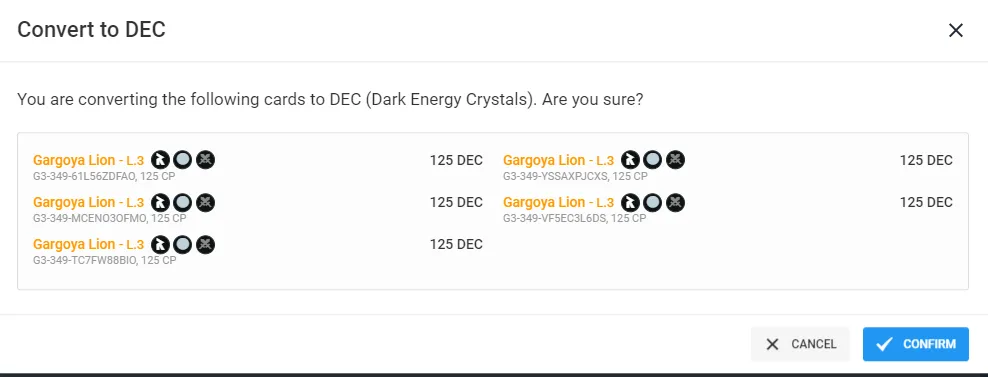Click third ability icon on card MCENO3OFMO
Image resolution: width=988 pixels, height=377 pixels.
pos(205,202)
